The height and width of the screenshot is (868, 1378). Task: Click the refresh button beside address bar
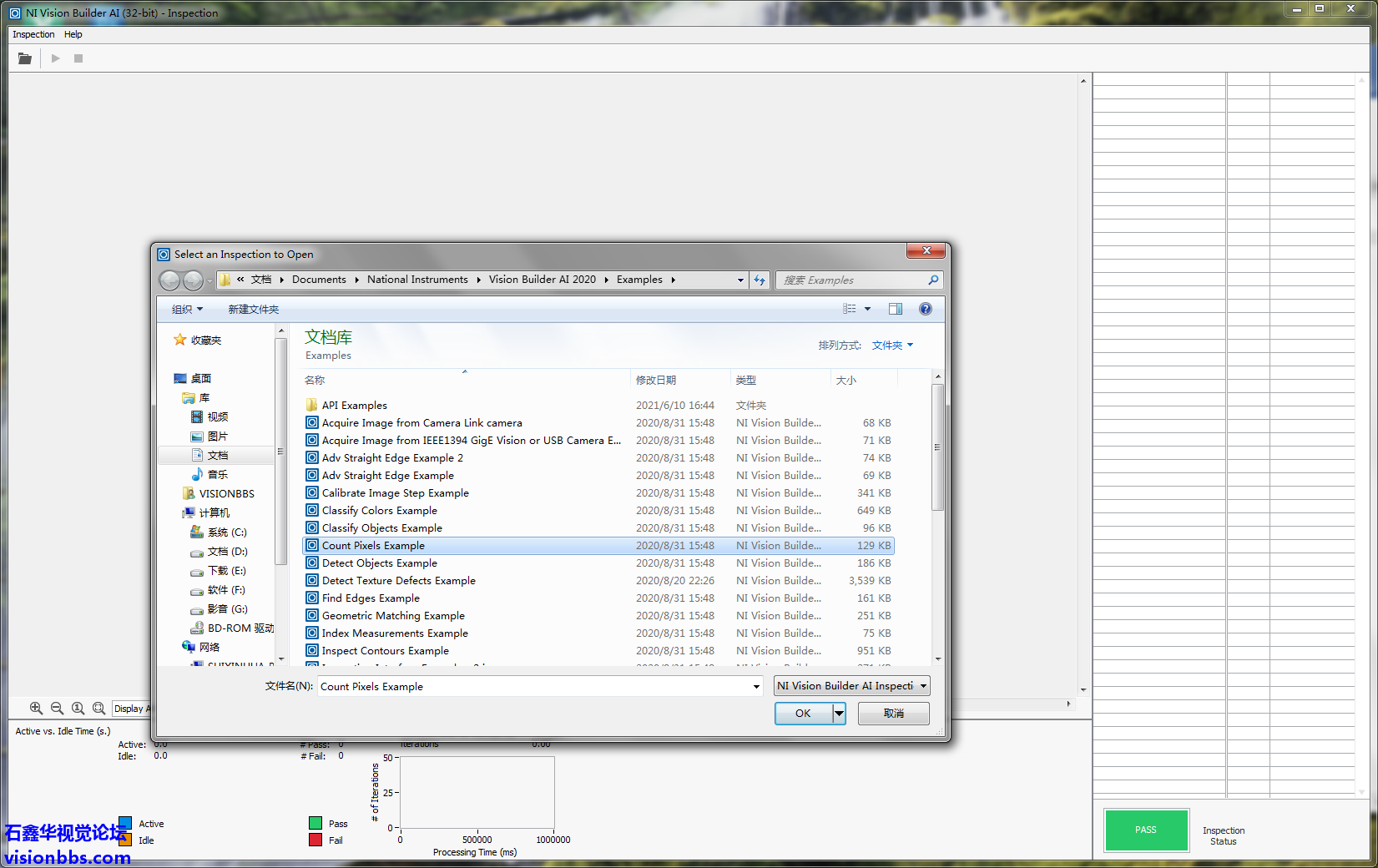(760, 280)
